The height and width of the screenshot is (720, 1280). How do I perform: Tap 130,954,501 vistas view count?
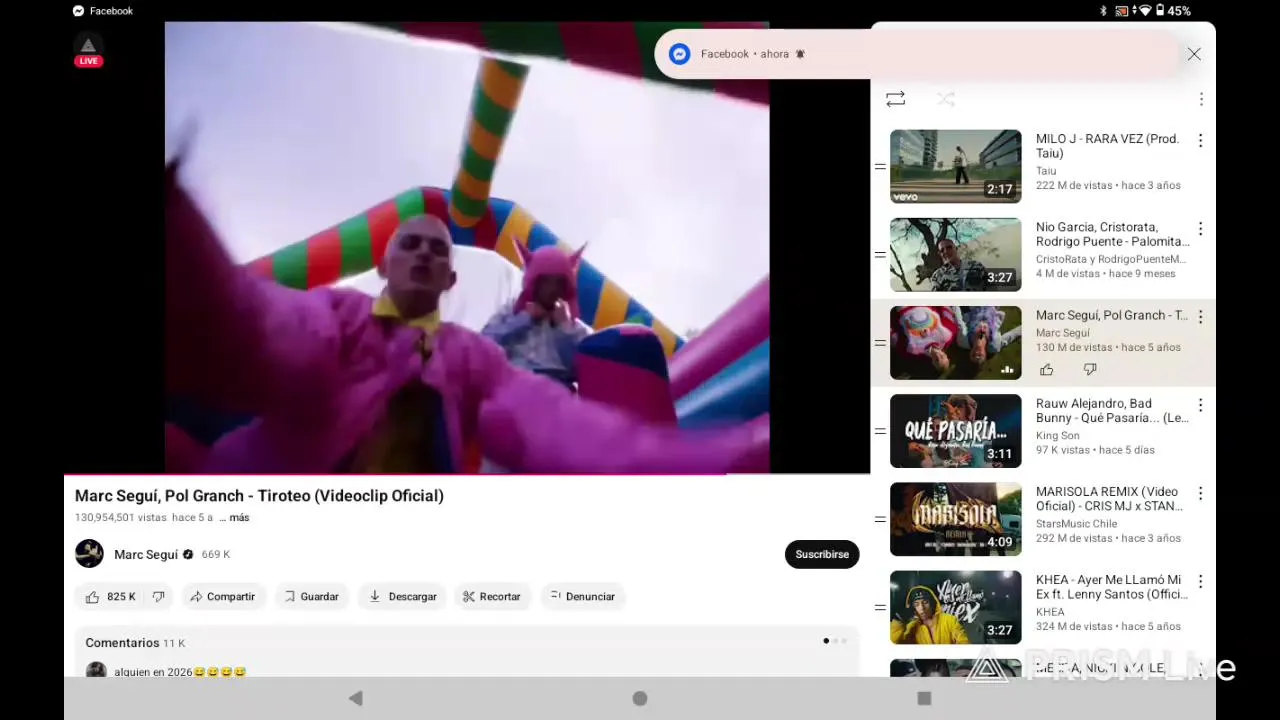point(120,518)
